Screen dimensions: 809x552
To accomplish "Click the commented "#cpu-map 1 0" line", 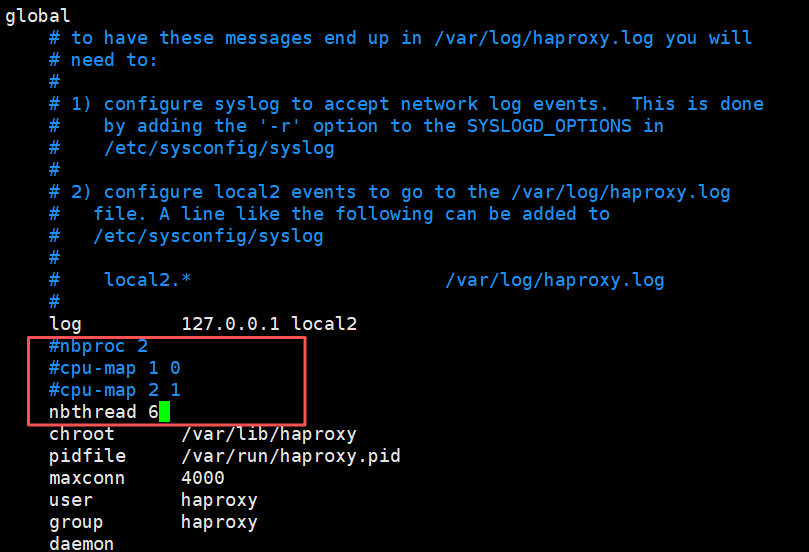I will click(115, 368).
